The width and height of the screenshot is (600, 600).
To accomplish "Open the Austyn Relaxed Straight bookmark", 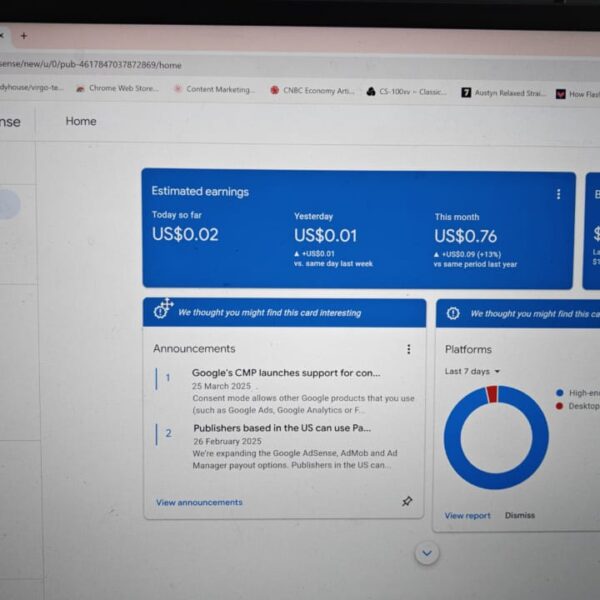I will click(x=504, y=93).
